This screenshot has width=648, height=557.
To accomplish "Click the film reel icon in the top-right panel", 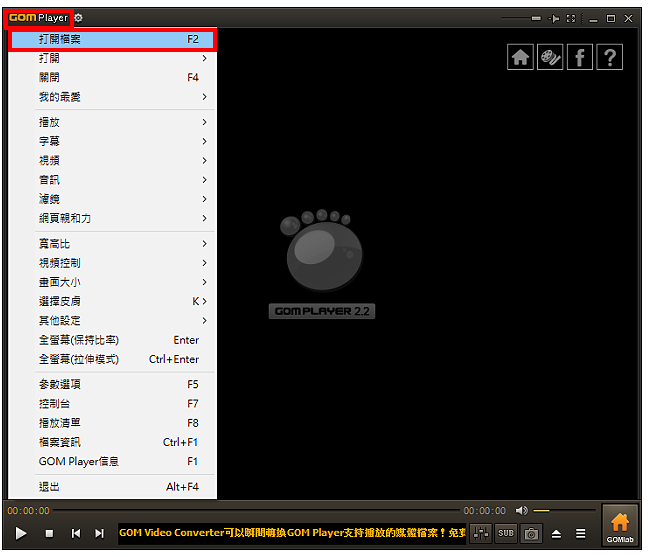I will click(x=550, y=57).
